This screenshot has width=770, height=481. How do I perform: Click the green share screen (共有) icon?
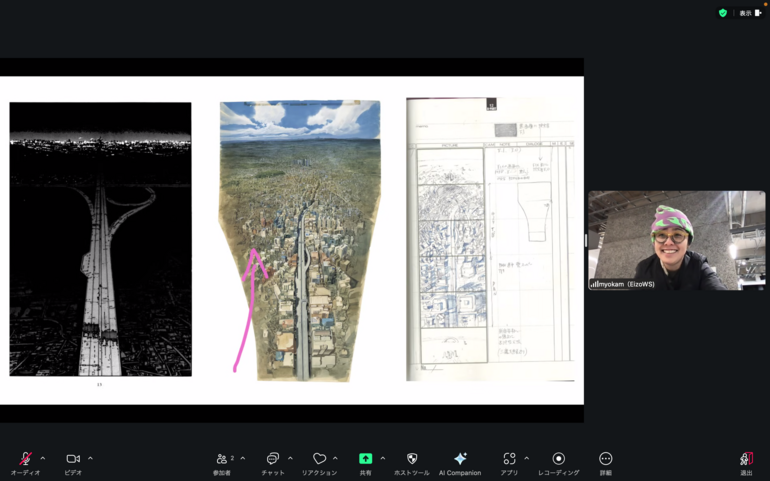point(365,459)
